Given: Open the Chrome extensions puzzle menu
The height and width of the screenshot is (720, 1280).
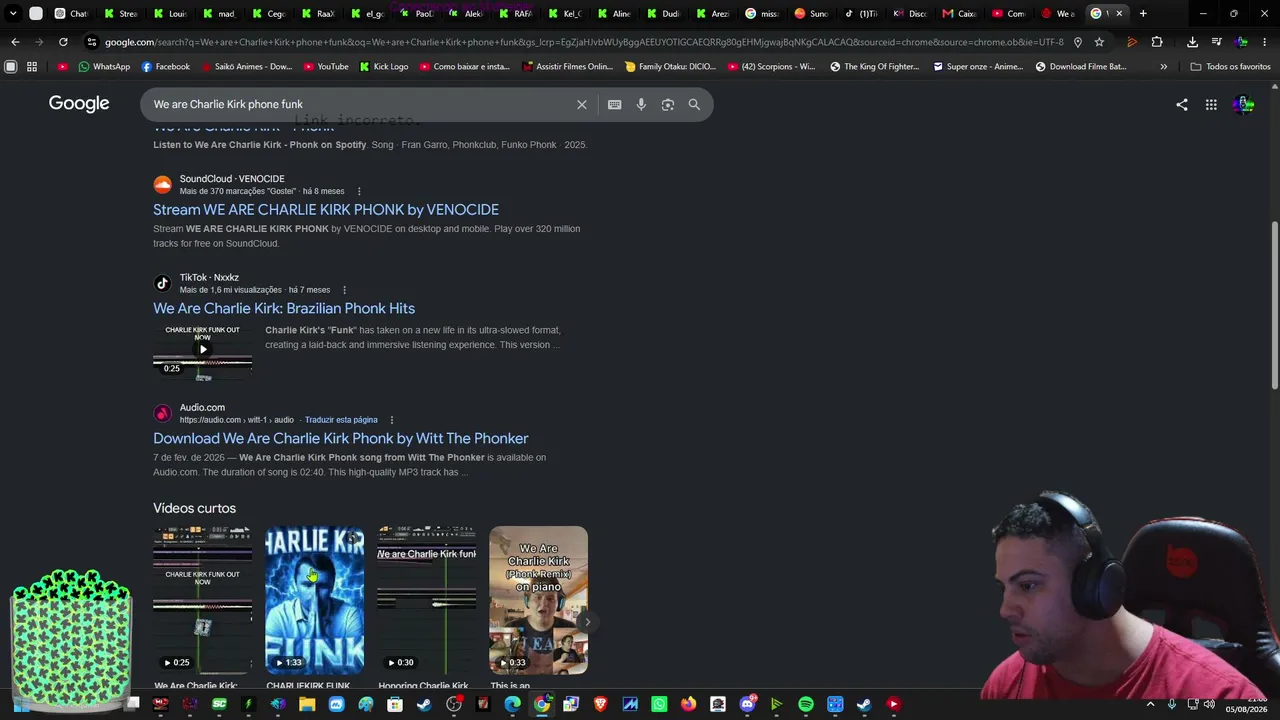Looking at the screenshot, I should pos(1157,42).
